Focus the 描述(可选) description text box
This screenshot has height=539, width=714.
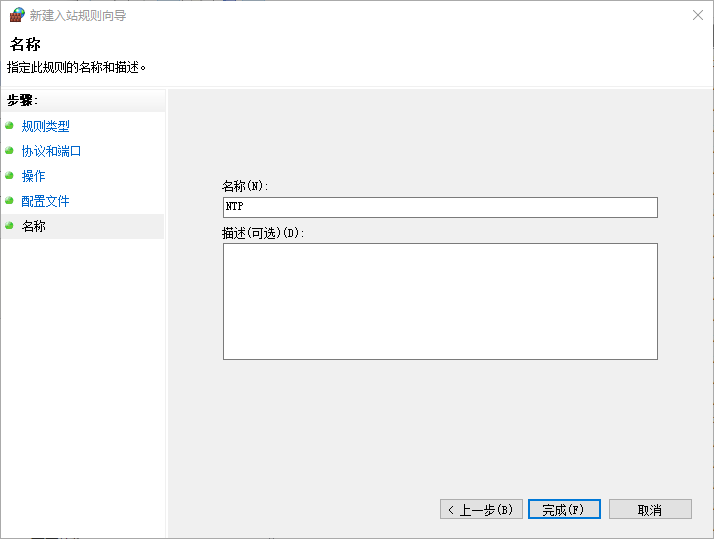coord(440,301)
